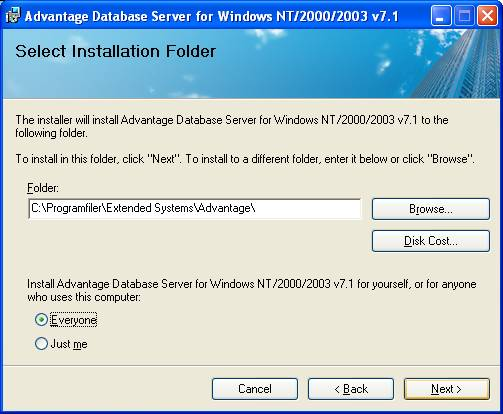Proceed with the Next button
Screen dimensions: 503x414
coord(447,389)
